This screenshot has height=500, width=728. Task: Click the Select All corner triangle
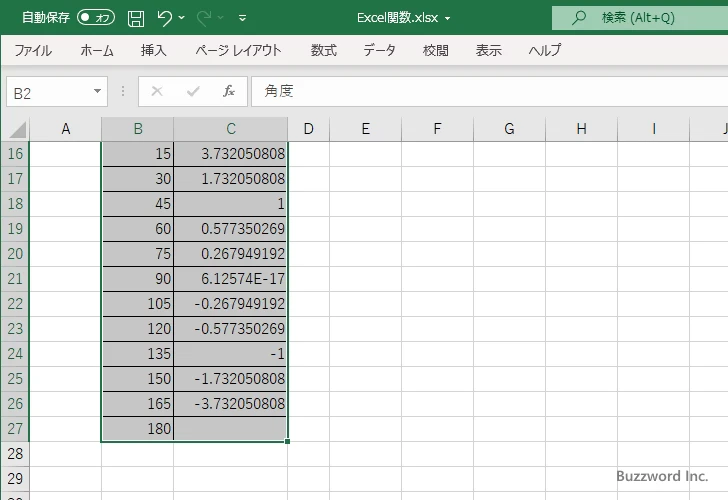tap(17, 130)
